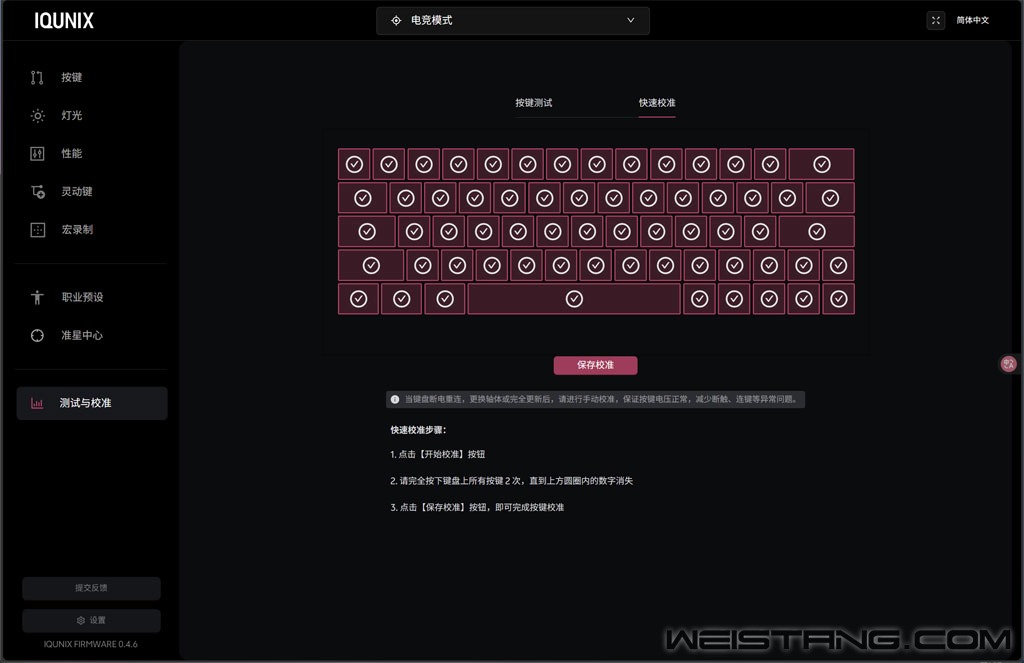This screenshot has height=663, width=1024.
Task: Click the 职业预设 person icon
Action: click(x=37, y=297)
